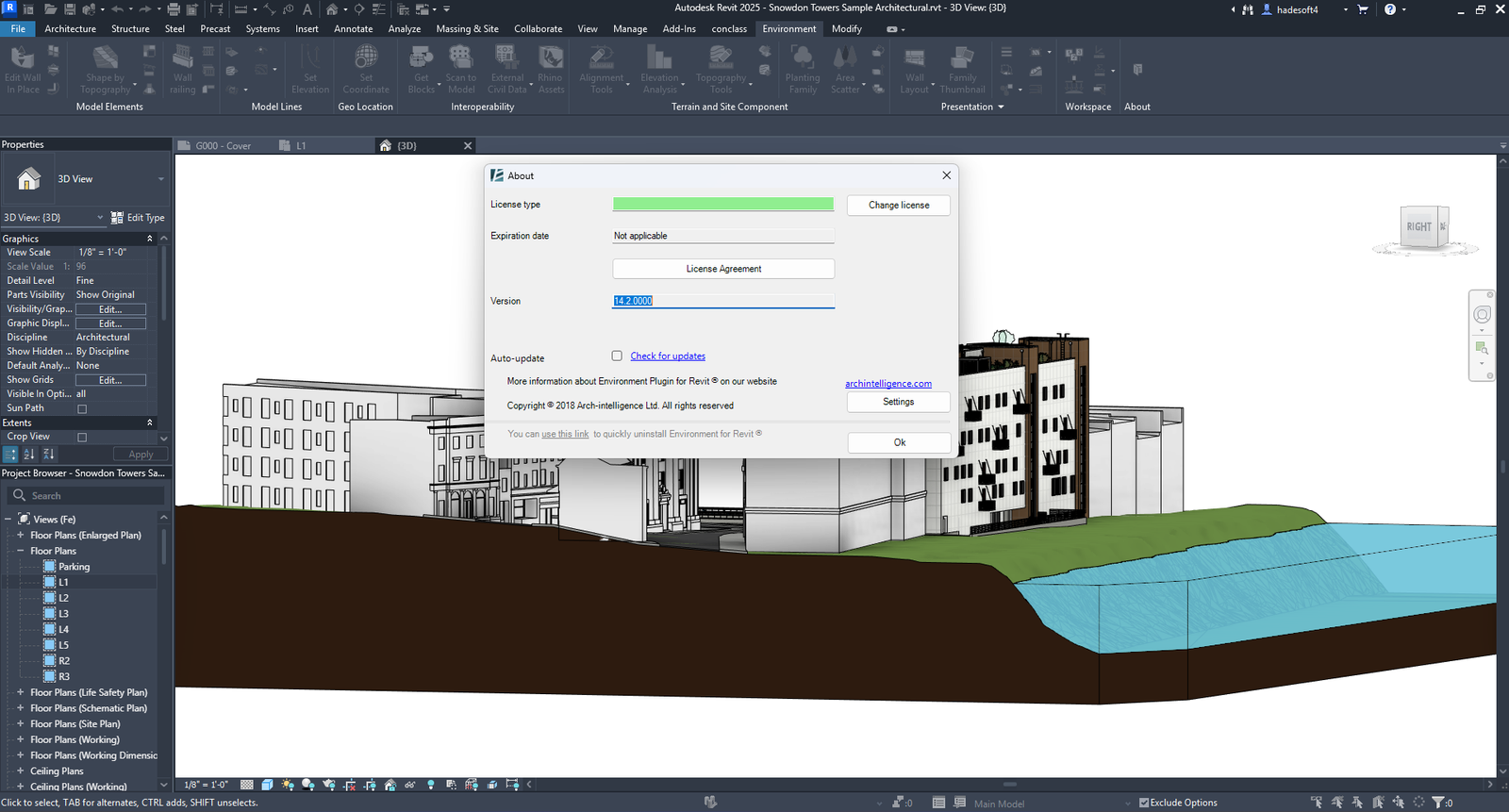The height and width of the screenshot is (812, 1509).
Task: Click the Wall railing icon
Action: coord(183,57)
